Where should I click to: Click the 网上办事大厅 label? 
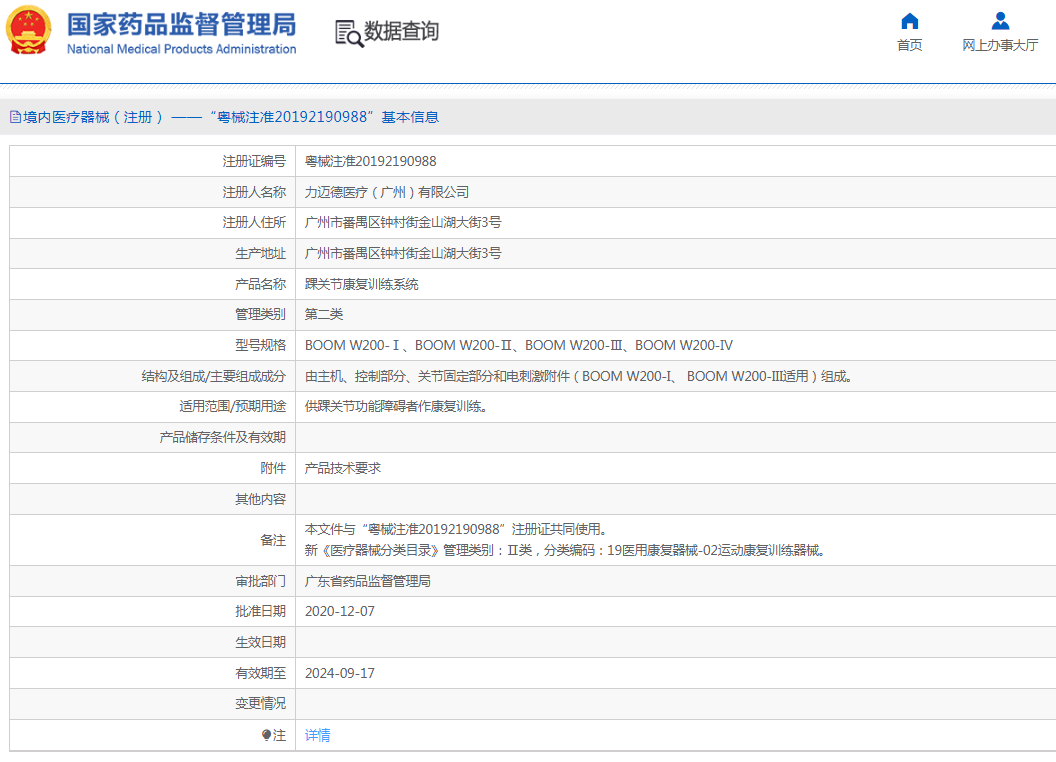(1000, 45)
